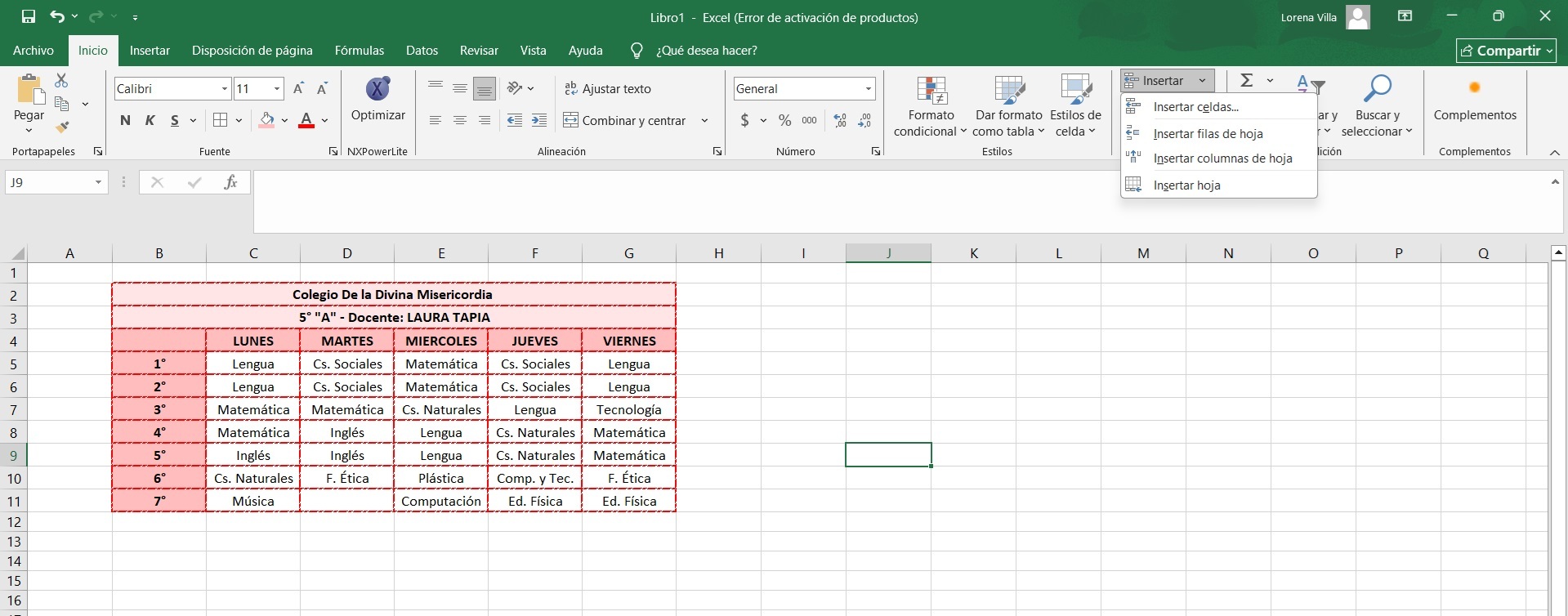Click the formula bar input area
1568x616 pixels.
click(899, 202)
